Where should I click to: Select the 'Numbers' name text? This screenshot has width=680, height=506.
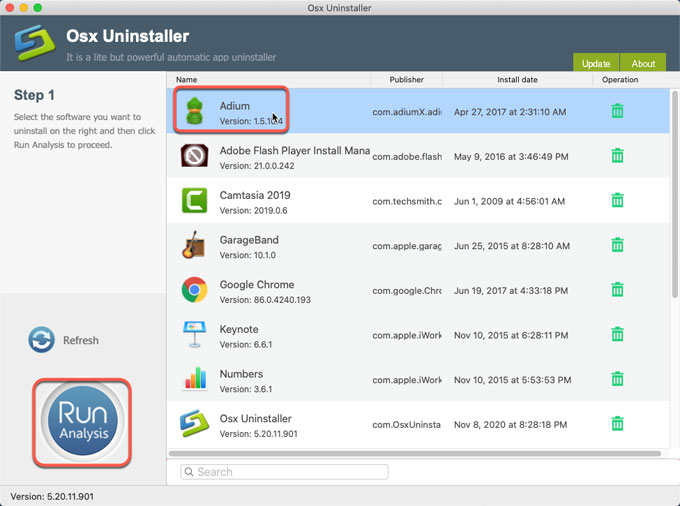pyautogui.click(x=241, y=374)
